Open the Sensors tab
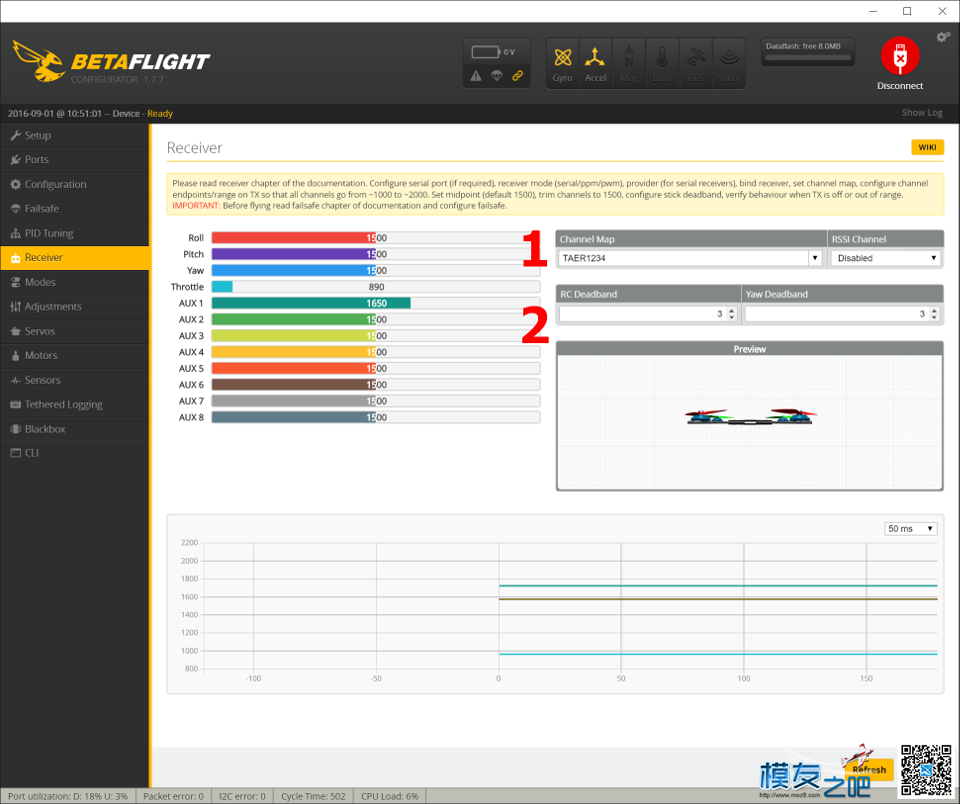This screenshot has width=960, height=804. click(x=75, y=380)
